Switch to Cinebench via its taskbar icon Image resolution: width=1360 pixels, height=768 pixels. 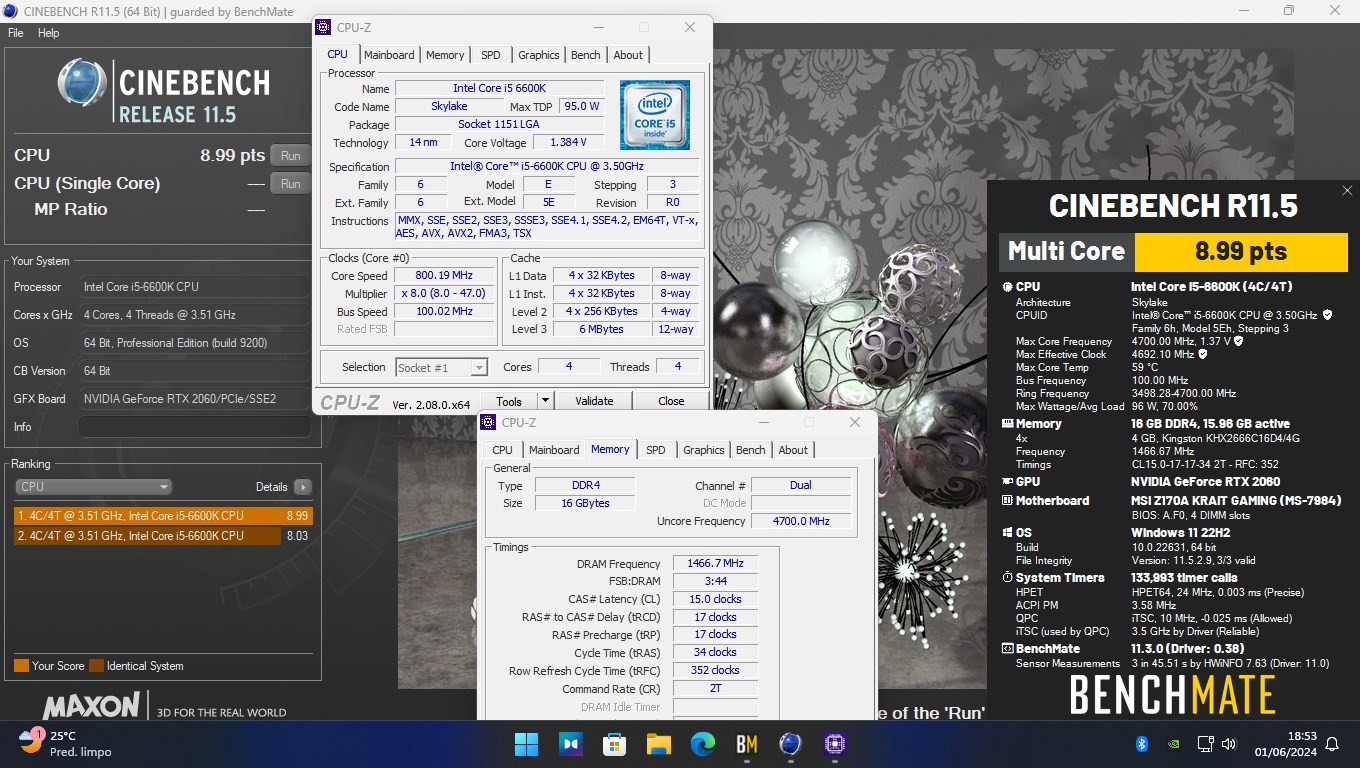click(791, 744)
